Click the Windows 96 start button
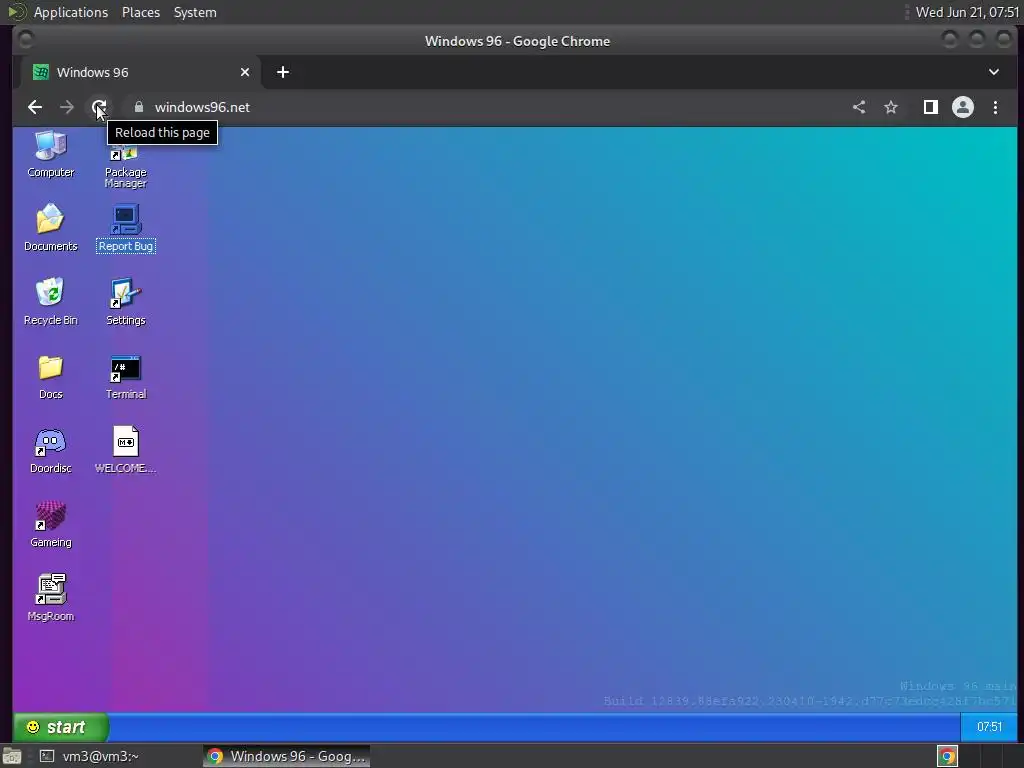This screenshot has height=768, width=1024. pos(61,727)
